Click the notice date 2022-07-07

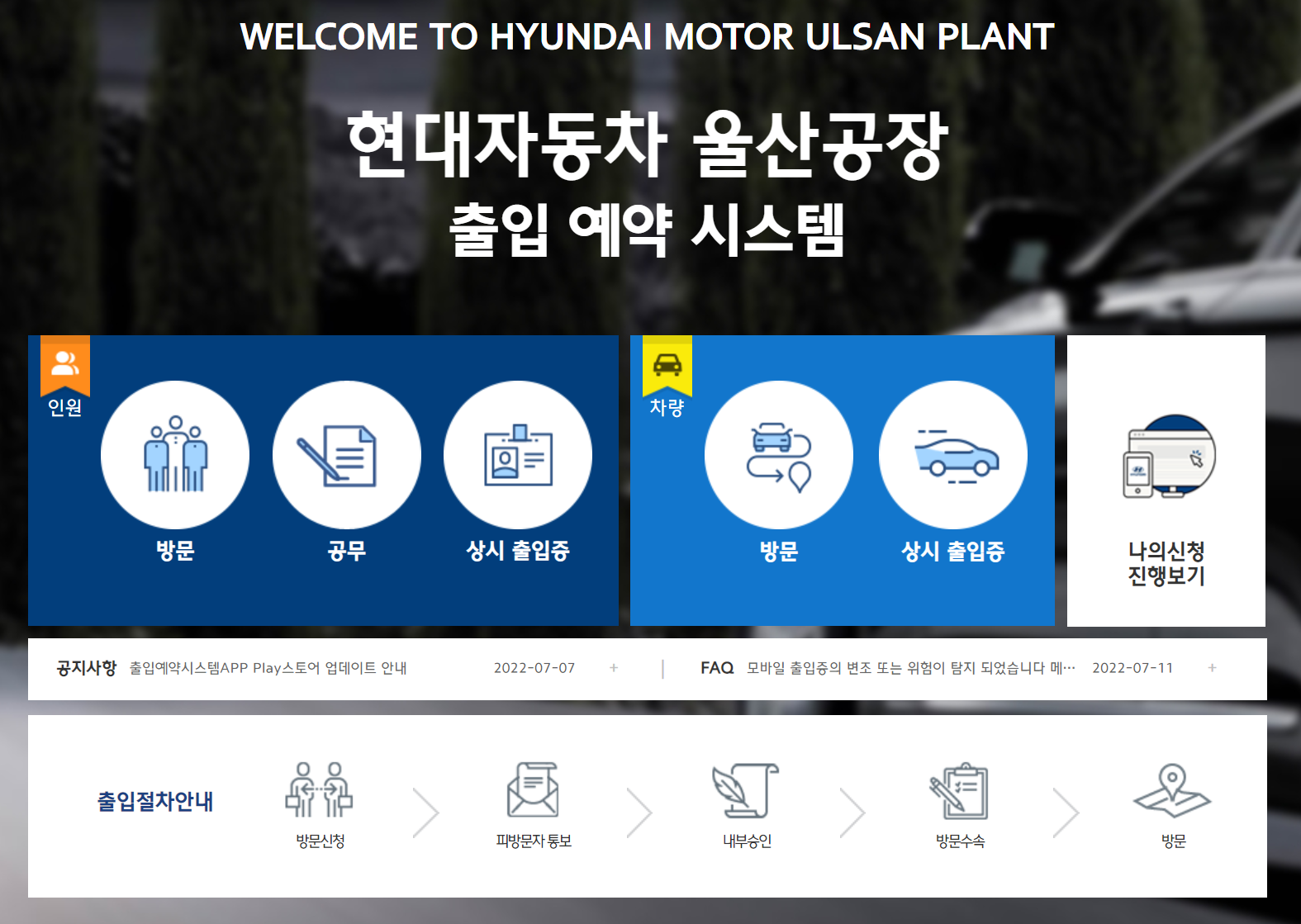[x=534, y=668]
